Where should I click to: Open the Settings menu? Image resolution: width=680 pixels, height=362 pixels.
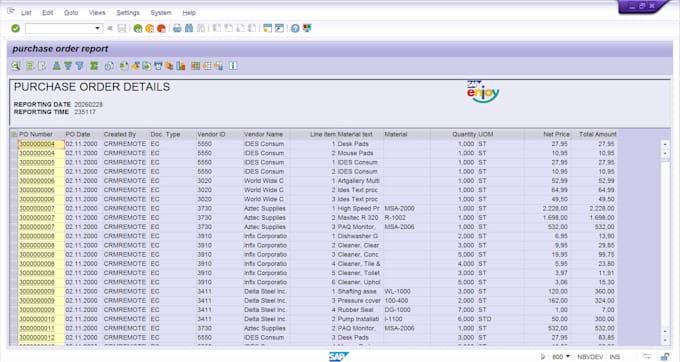(128, 13)
